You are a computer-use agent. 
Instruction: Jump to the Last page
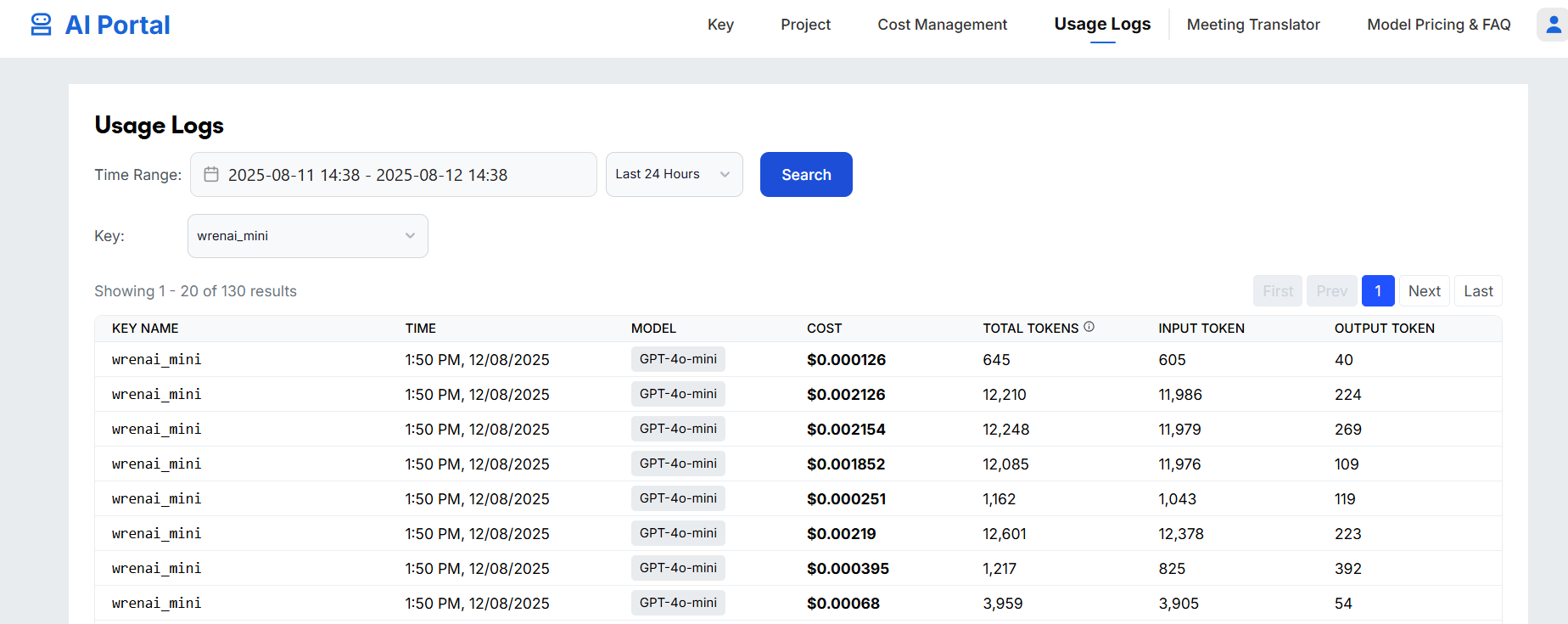pos(1478,291)
